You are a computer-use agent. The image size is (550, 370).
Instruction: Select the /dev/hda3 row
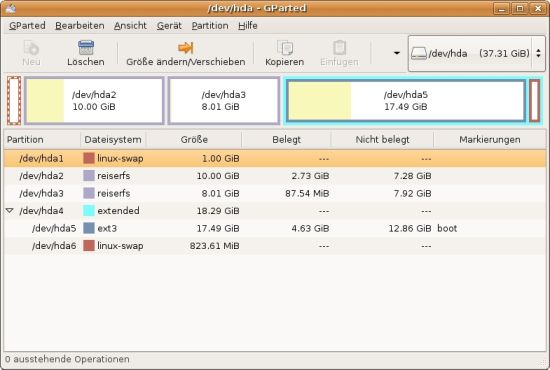coord(275,193)
